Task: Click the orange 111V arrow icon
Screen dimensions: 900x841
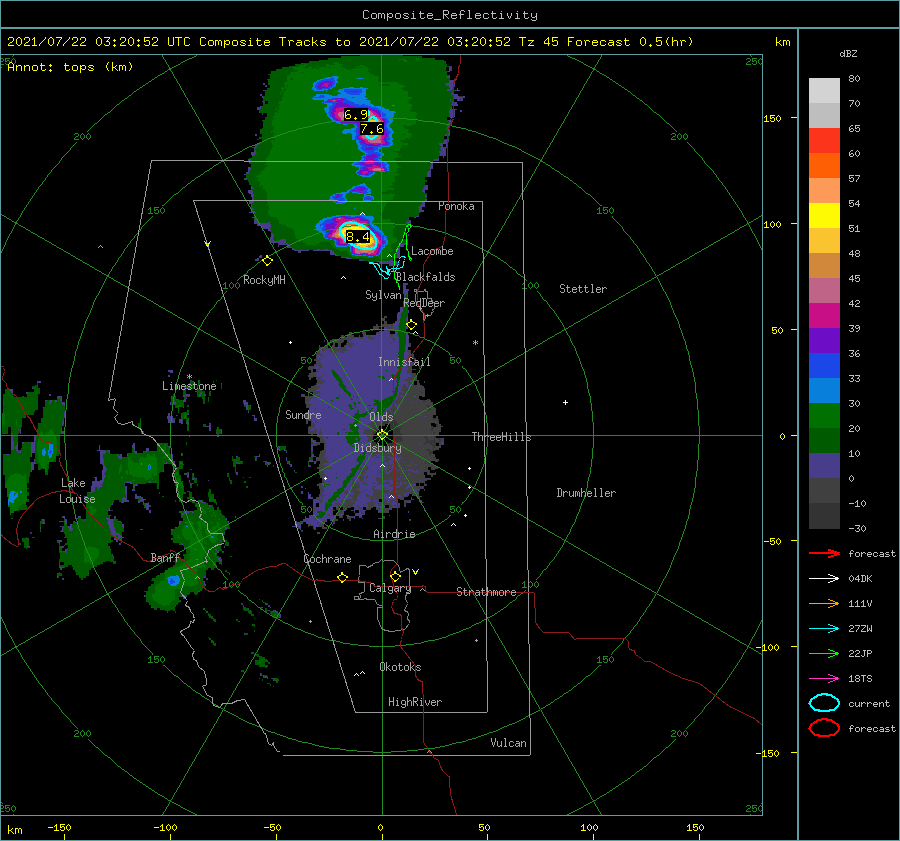Action: click(x=824, y=603)
